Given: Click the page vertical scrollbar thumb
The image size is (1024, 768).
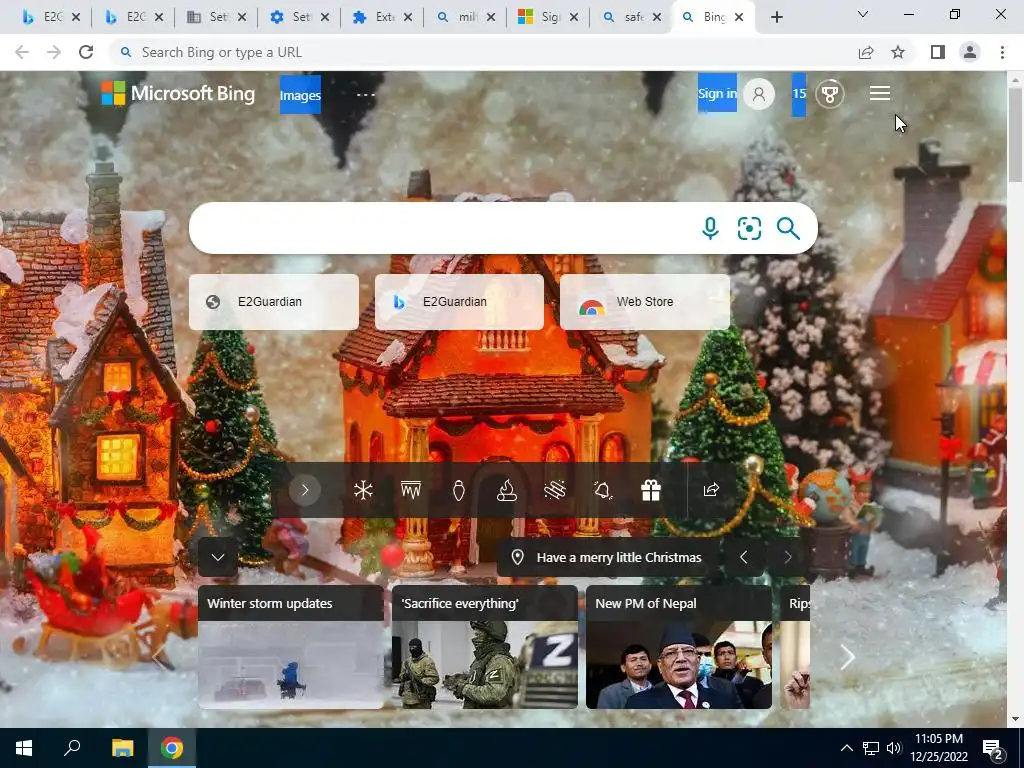Looking at the screenshot, I should (x=1016, y=135).
